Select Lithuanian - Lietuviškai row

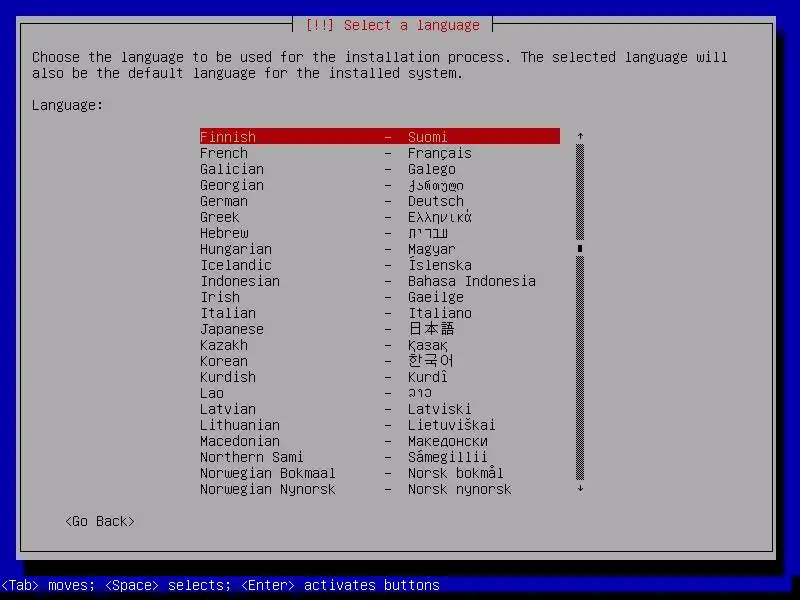tap(380, 424)
